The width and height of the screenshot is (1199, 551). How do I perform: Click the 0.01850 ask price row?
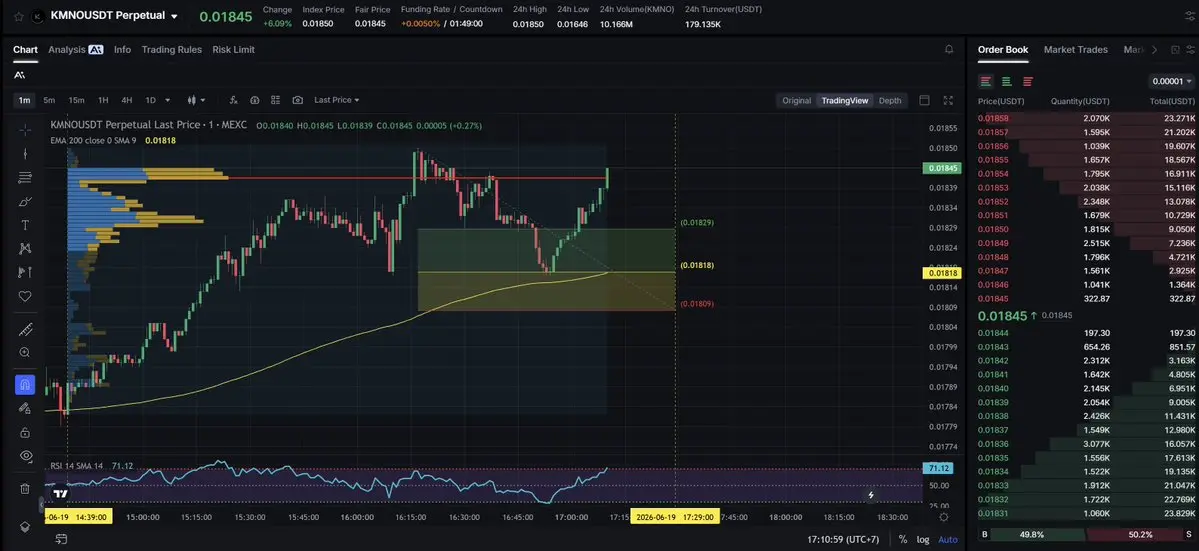tap(1087, 229)
